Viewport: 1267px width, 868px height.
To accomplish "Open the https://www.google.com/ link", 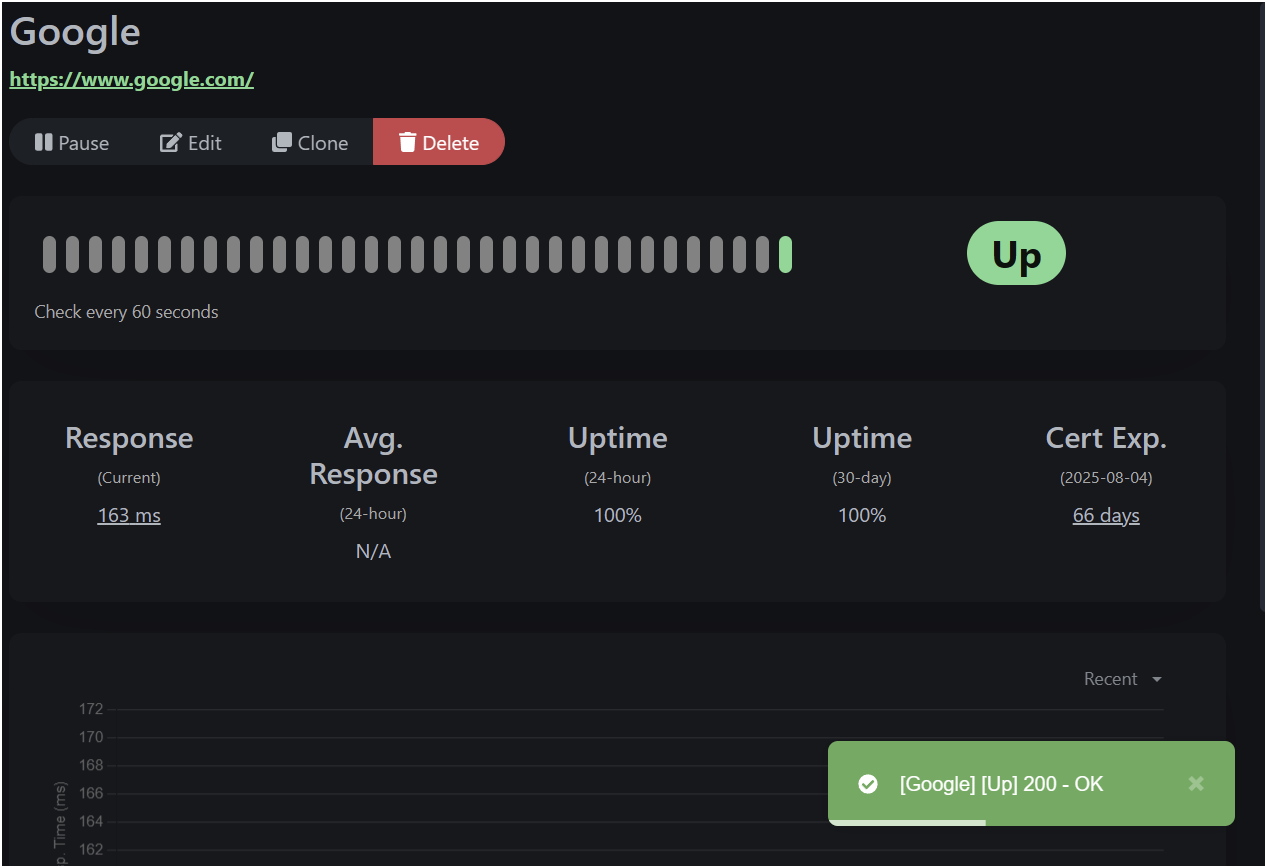I will point(132,80).
